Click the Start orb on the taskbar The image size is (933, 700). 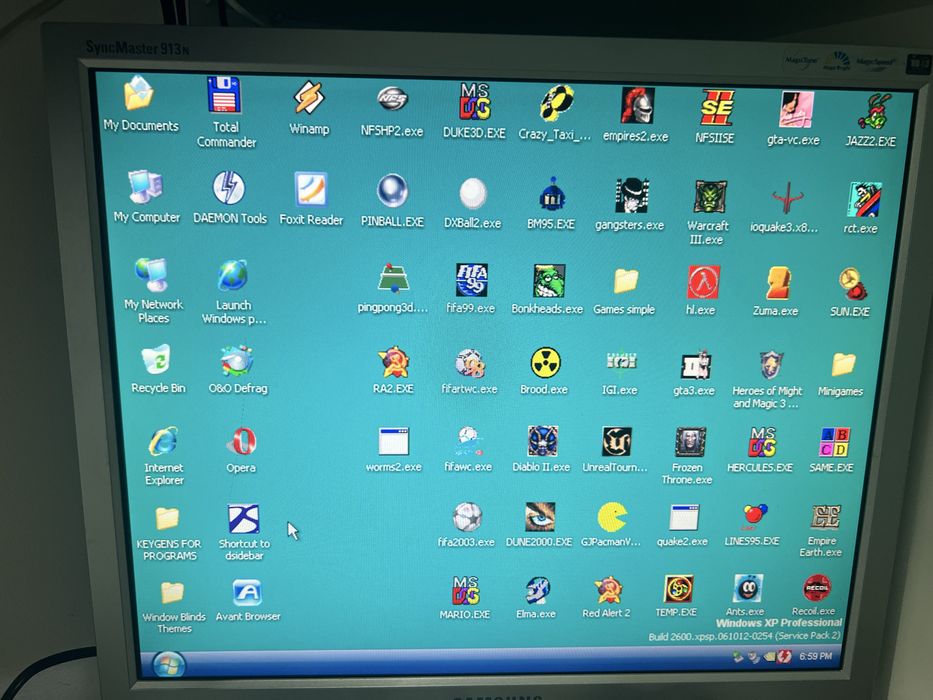click(169, 665)
